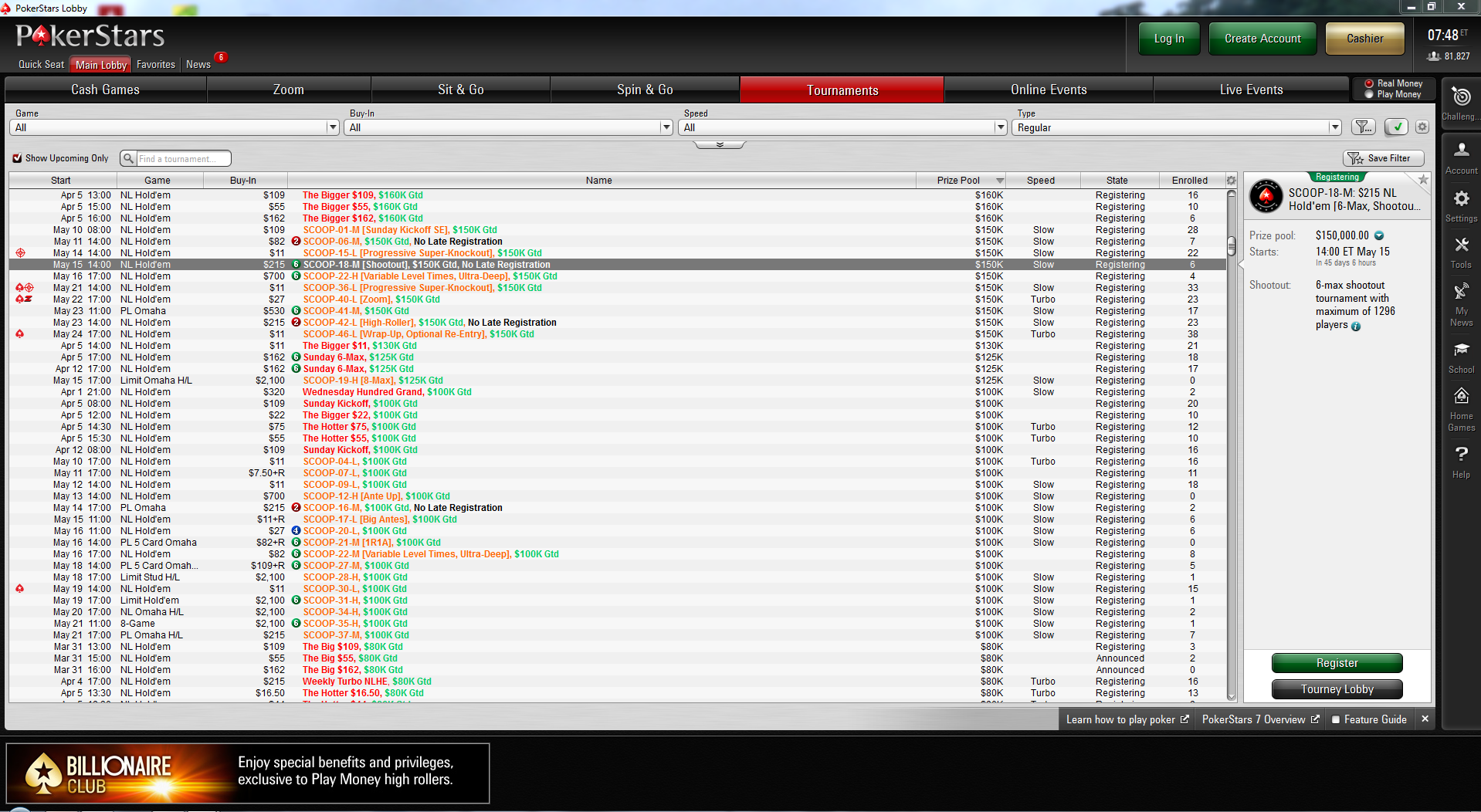Expand the additional filters chevron
Image resolution: width=1481 pixels, height=812 pixels.
pos(720,144)
